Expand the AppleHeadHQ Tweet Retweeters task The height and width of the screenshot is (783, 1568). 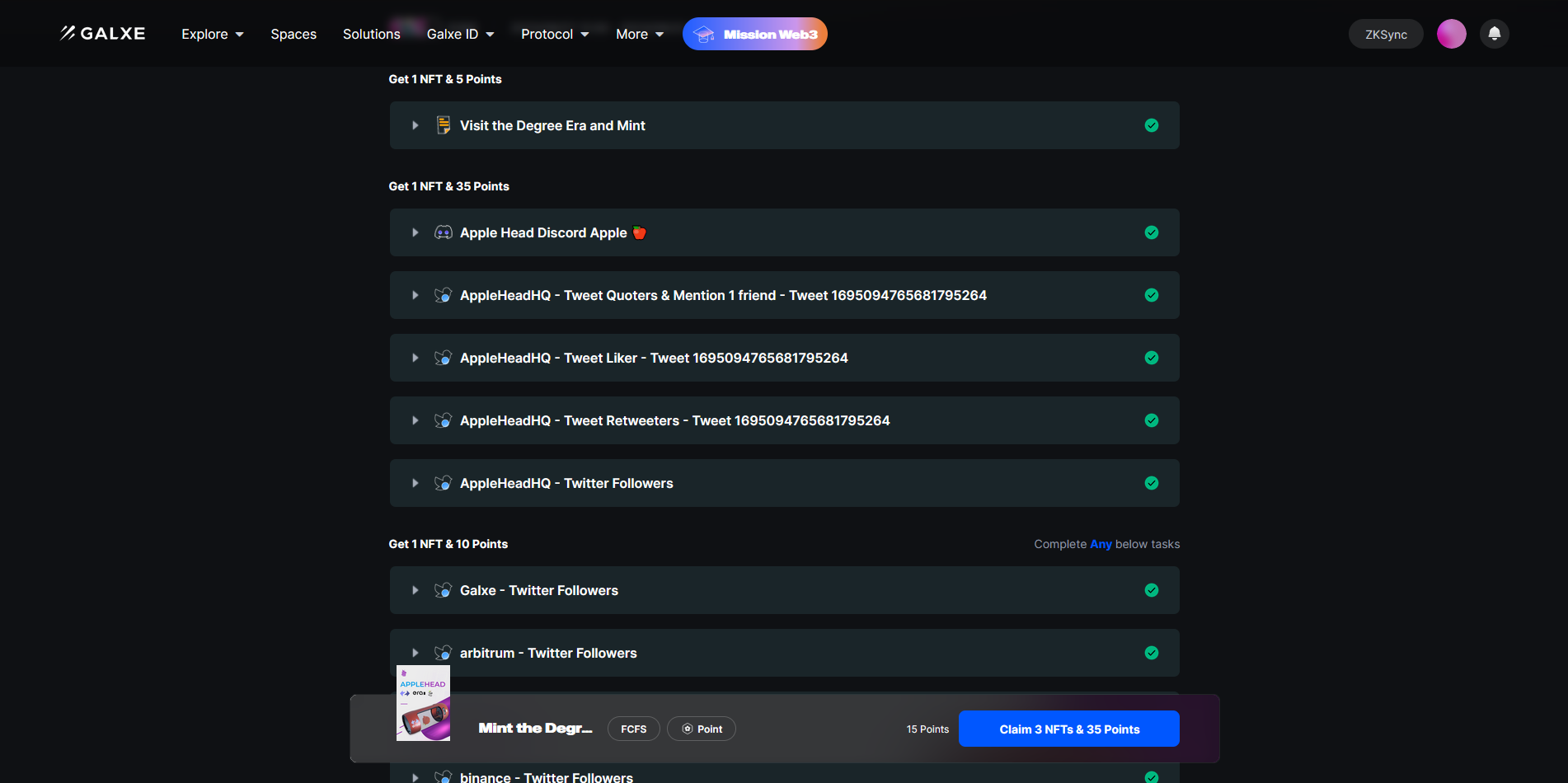[x=415, y=420]
